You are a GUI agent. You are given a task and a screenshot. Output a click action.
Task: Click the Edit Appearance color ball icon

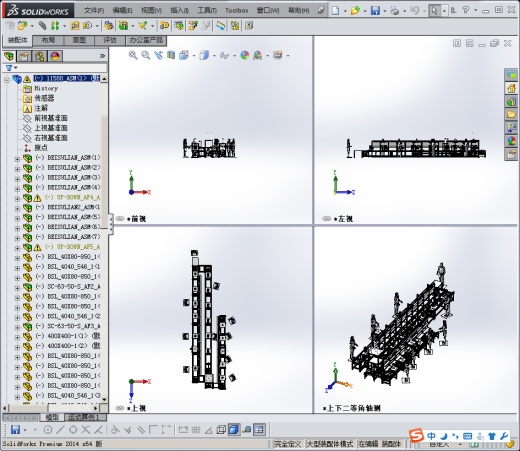tap(245, 55)
